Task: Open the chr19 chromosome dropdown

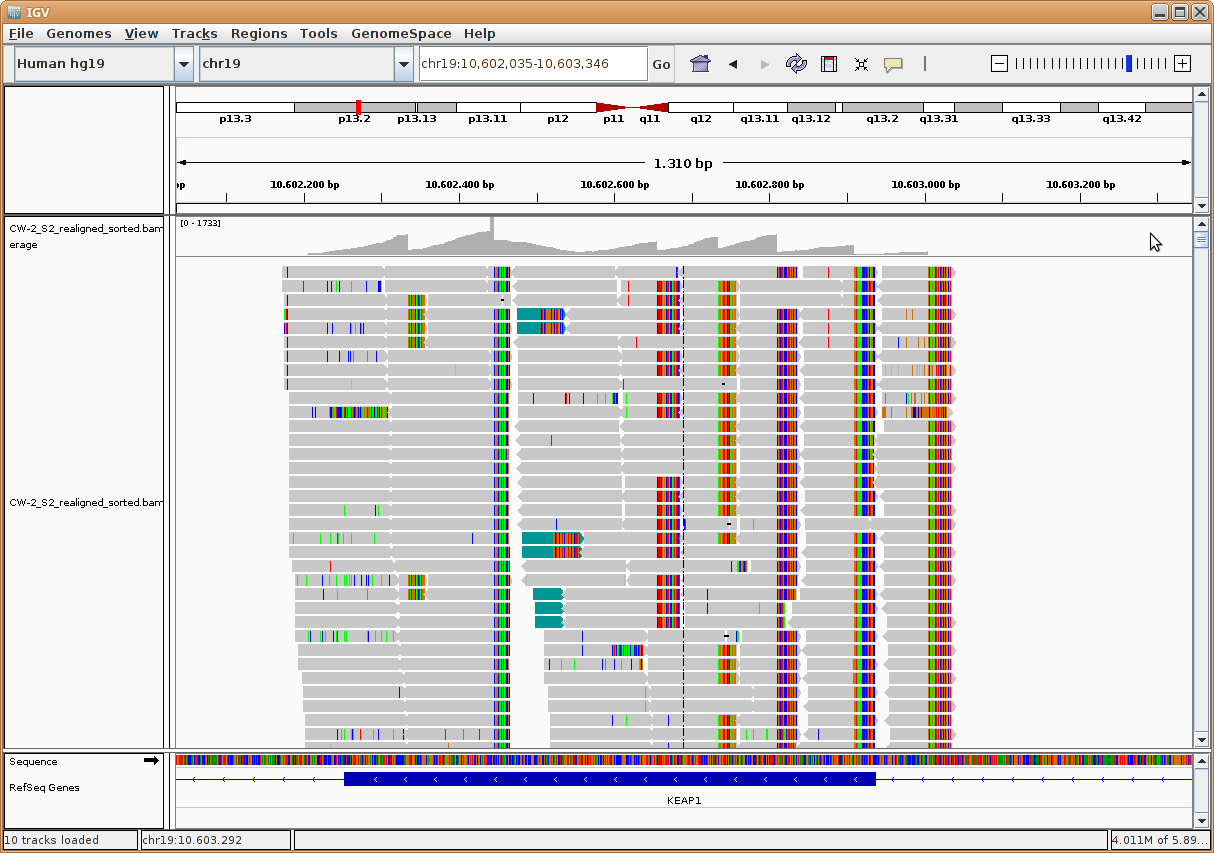Action: tap(403, 64)
